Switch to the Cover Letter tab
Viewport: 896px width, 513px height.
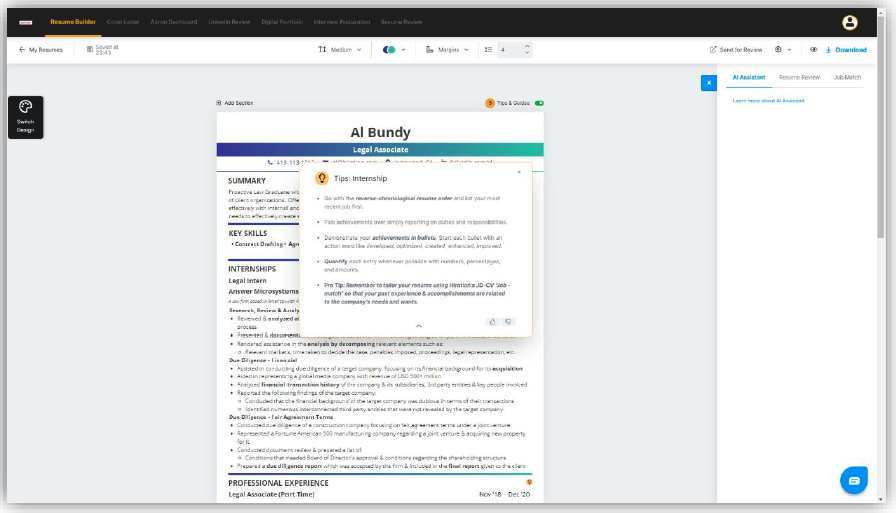click(123, 21)
